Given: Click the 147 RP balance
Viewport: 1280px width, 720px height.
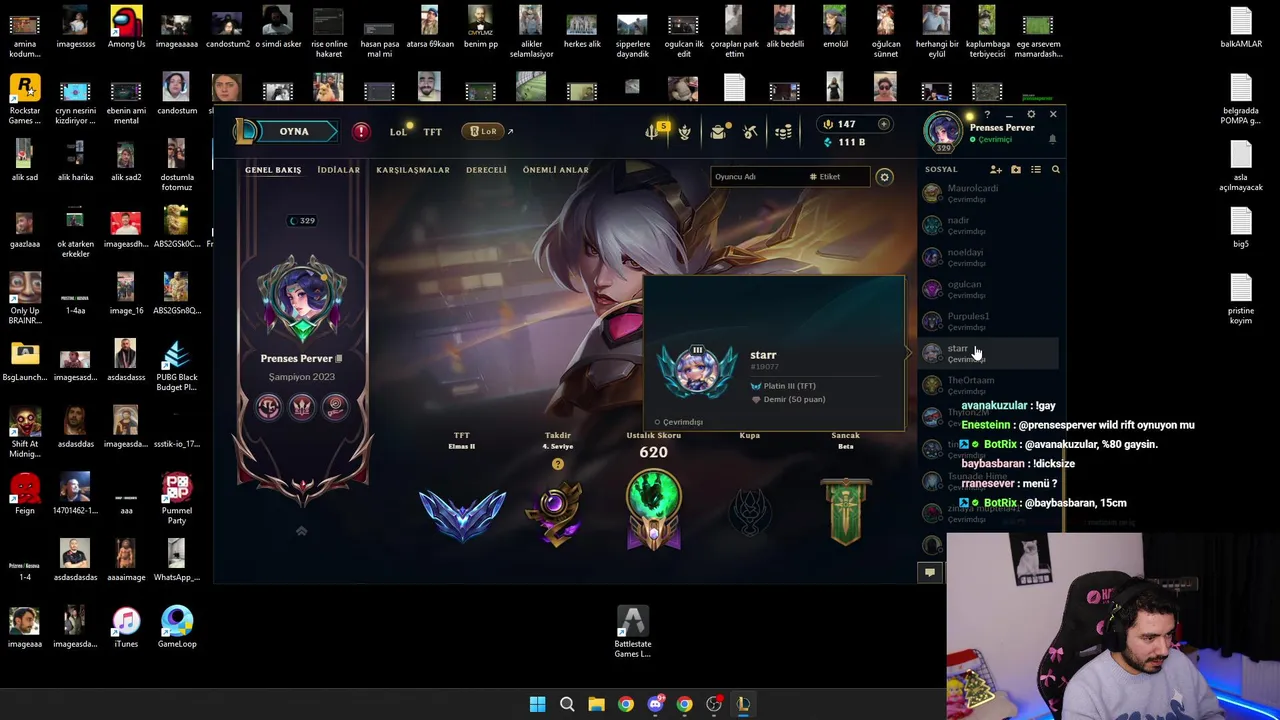Looking at the screenshot, I should point(840,124).
